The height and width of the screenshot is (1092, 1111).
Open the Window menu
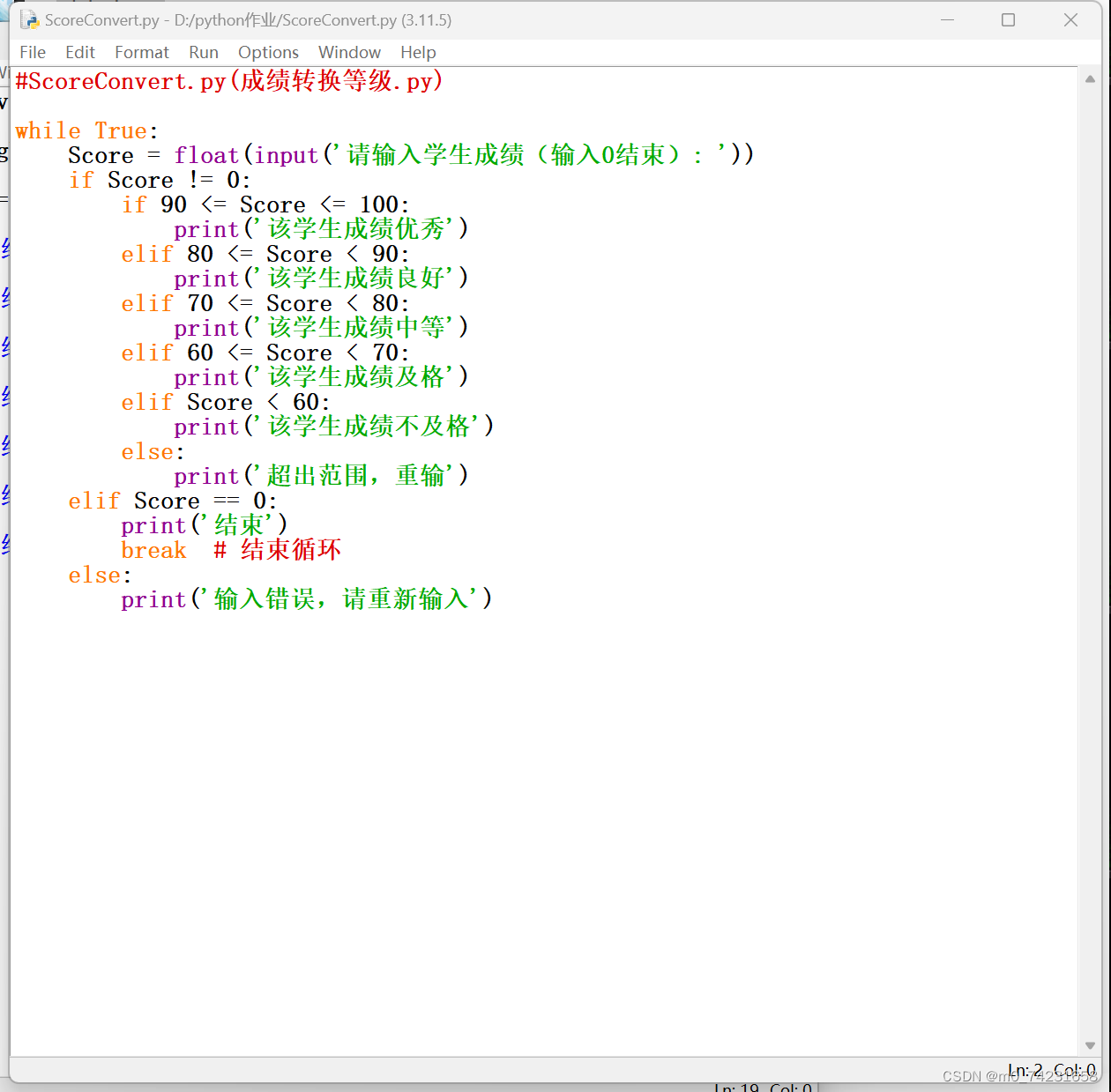pos(349,52)
